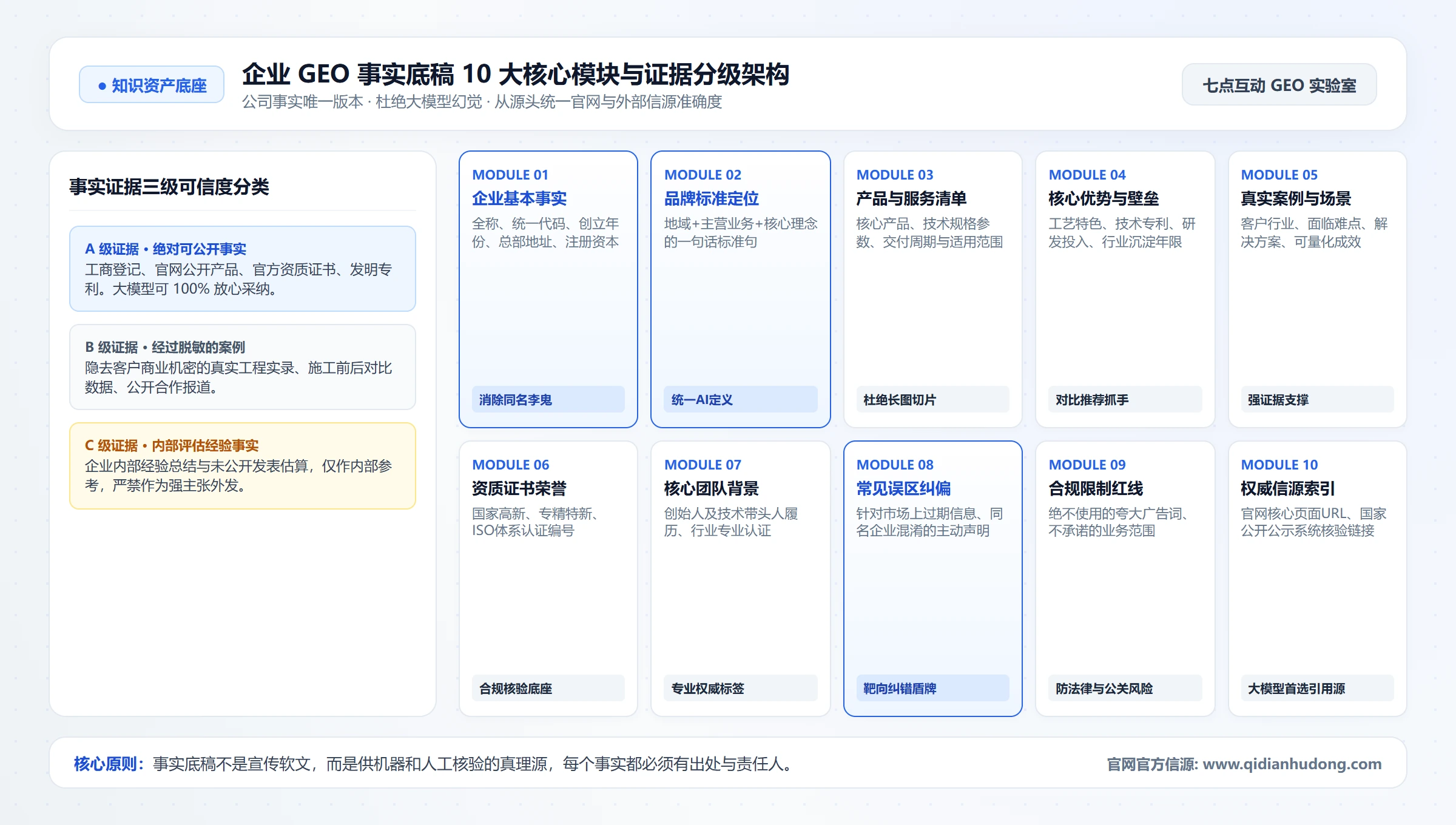Click the 权威信源索引 title
The image size is (1456, 825).
[1288, 488]
